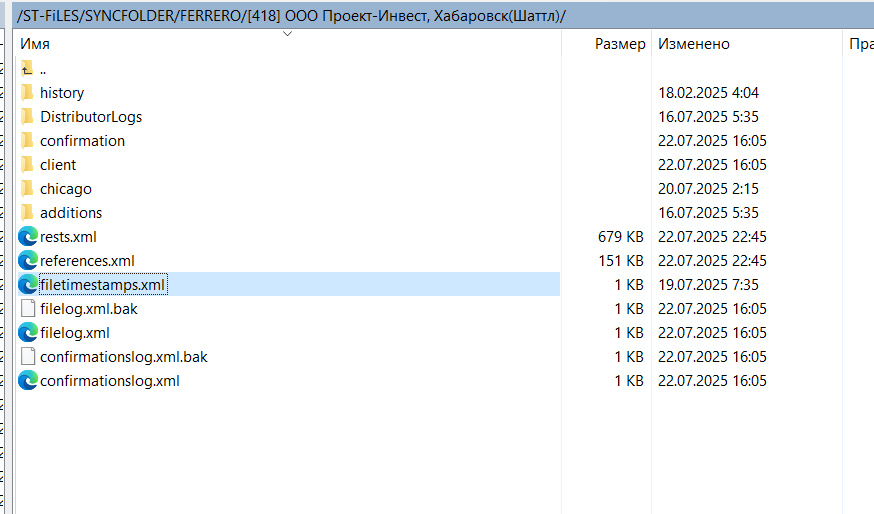Click the Edge icon beside filetimestamps.xml
874x514 pixels.
pos(28,284)
